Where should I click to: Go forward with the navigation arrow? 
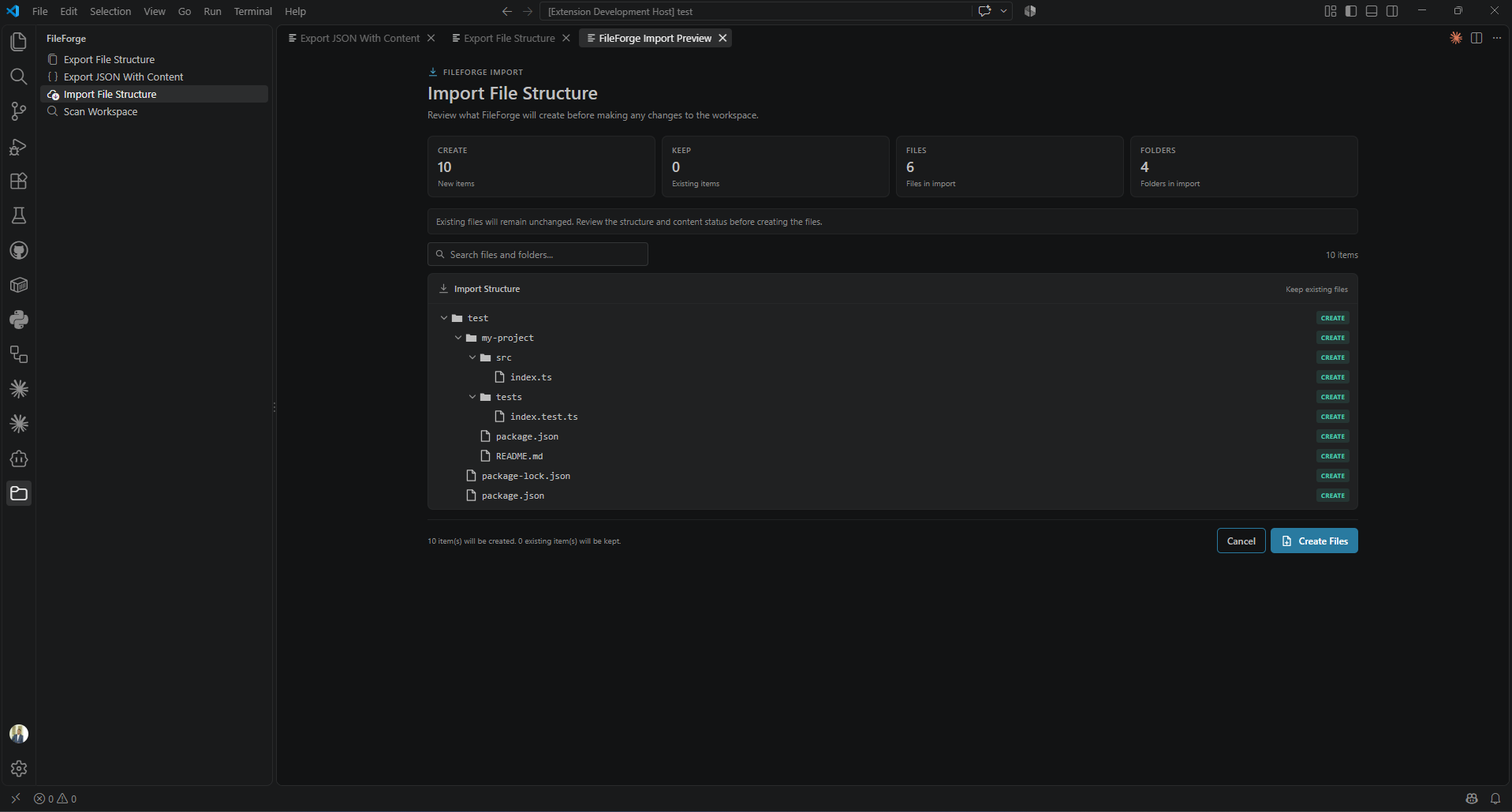[528, 11]
